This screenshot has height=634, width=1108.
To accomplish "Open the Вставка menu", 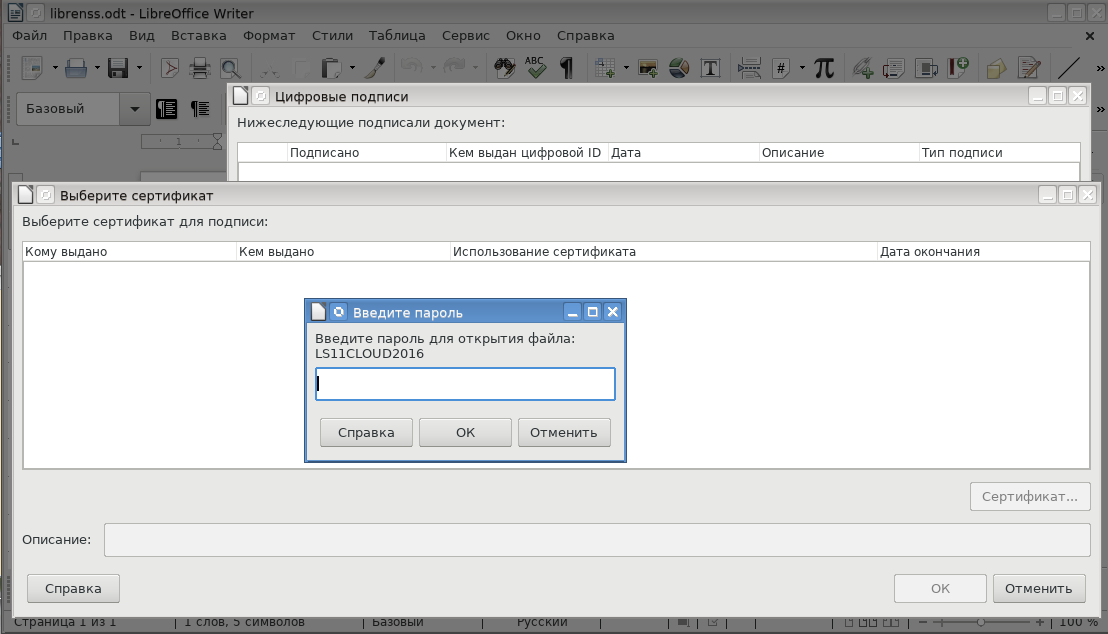I will coord(199,35).
